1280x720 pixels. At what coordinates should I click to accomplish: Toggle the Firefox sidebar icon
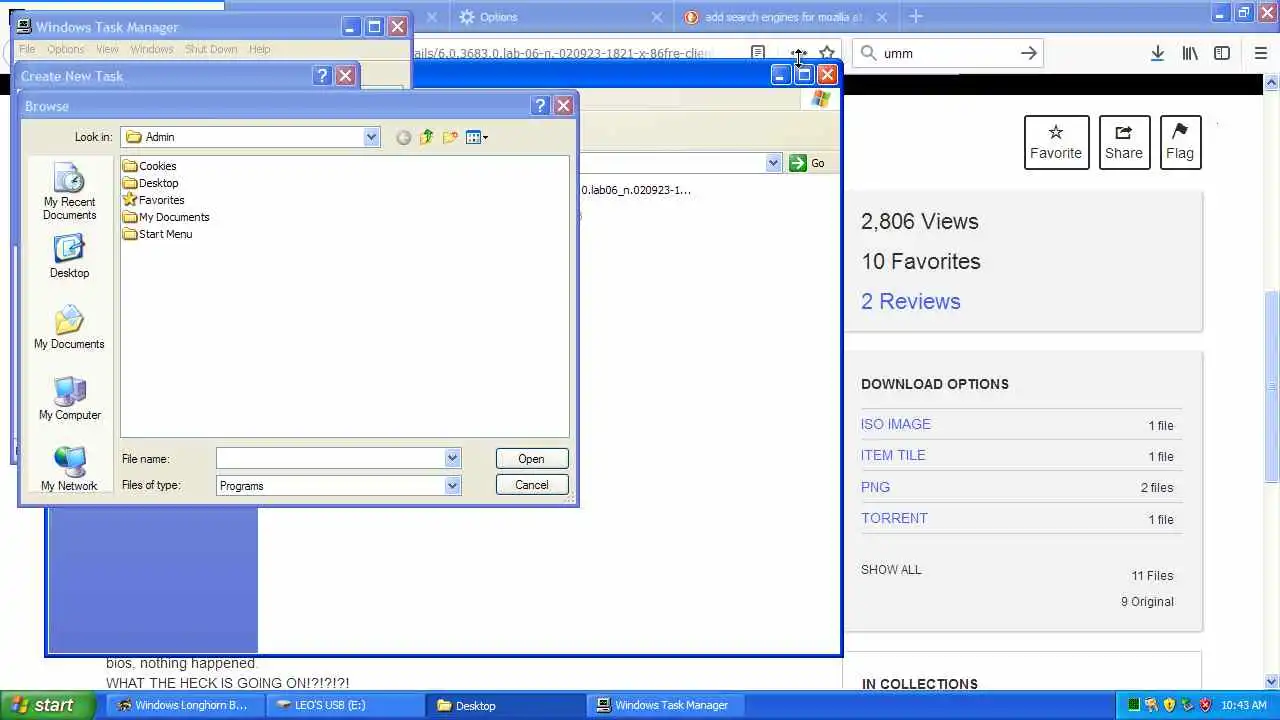(1222, 53)
